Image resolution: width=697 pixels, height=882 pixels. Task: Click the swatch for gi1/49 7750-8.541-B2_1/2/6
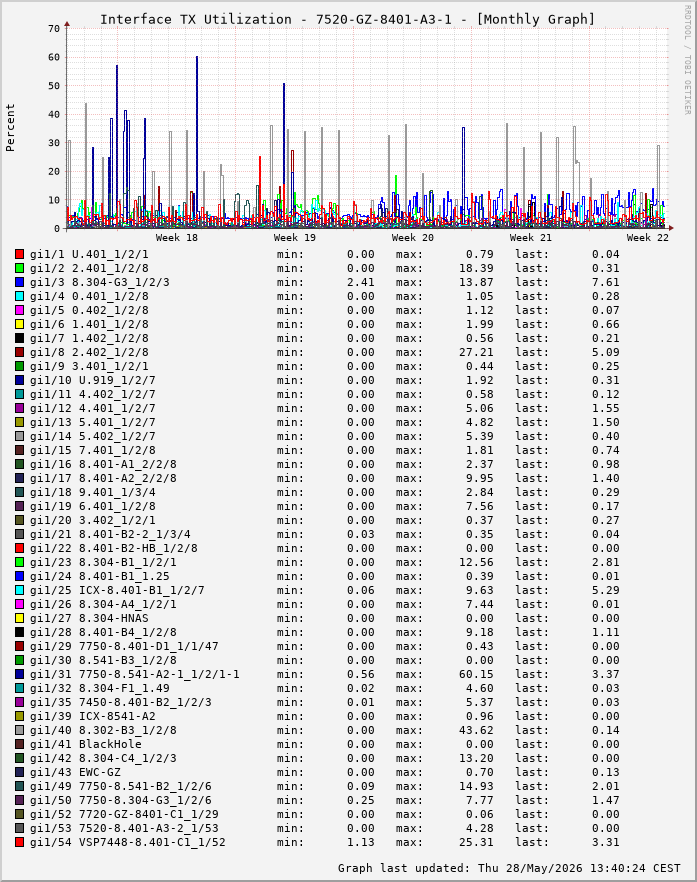pyautogui.click(x=19, y=786)
